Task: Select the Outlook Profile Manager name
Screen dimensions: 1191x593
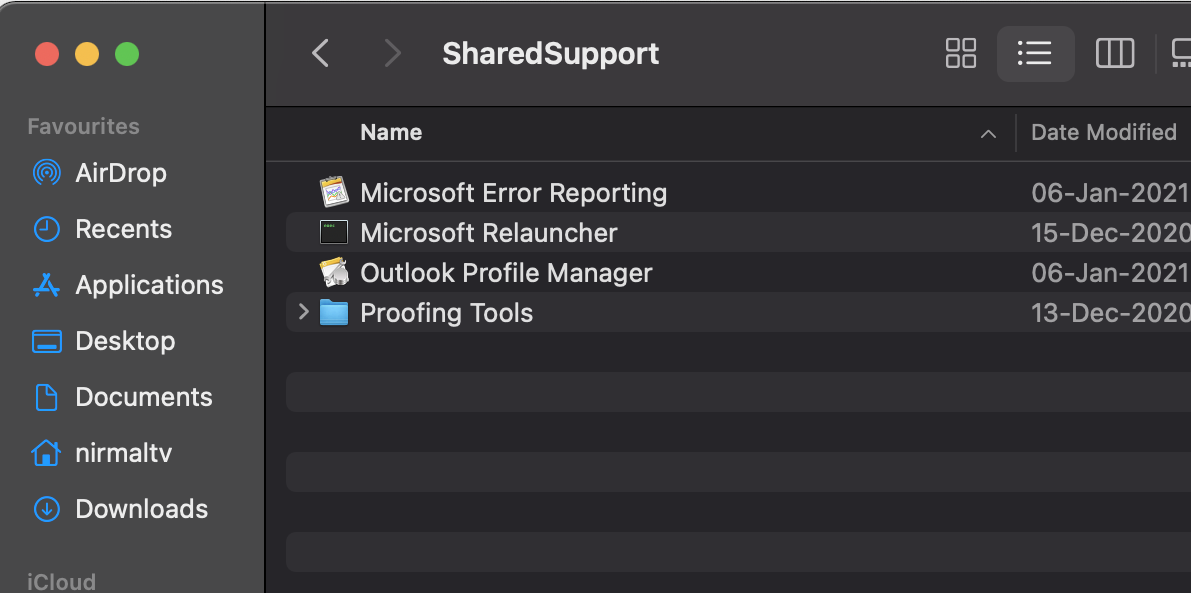Action: coord(506,273)
